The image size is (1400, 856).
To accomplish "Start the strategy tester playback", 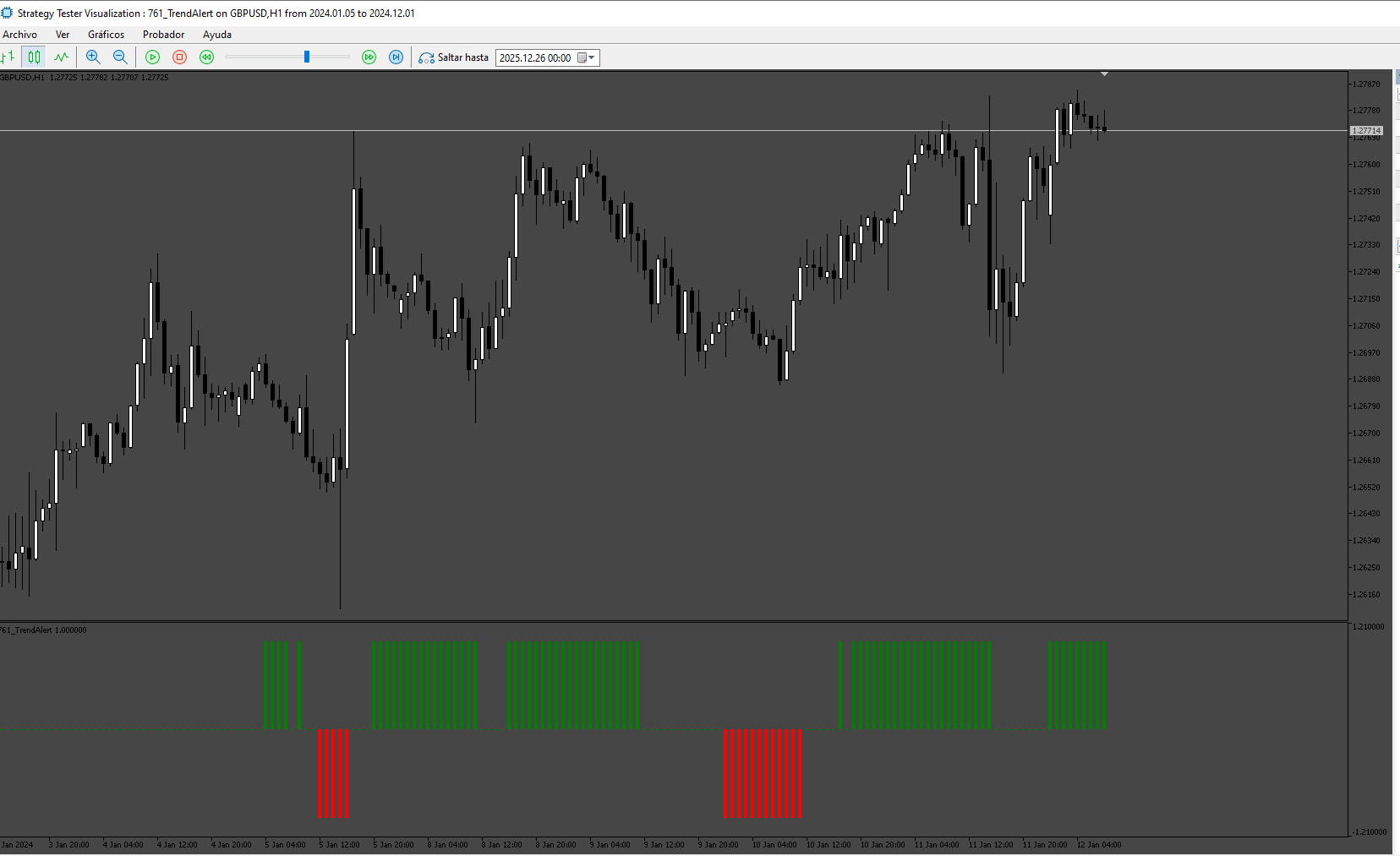I will tap(153, 57).
